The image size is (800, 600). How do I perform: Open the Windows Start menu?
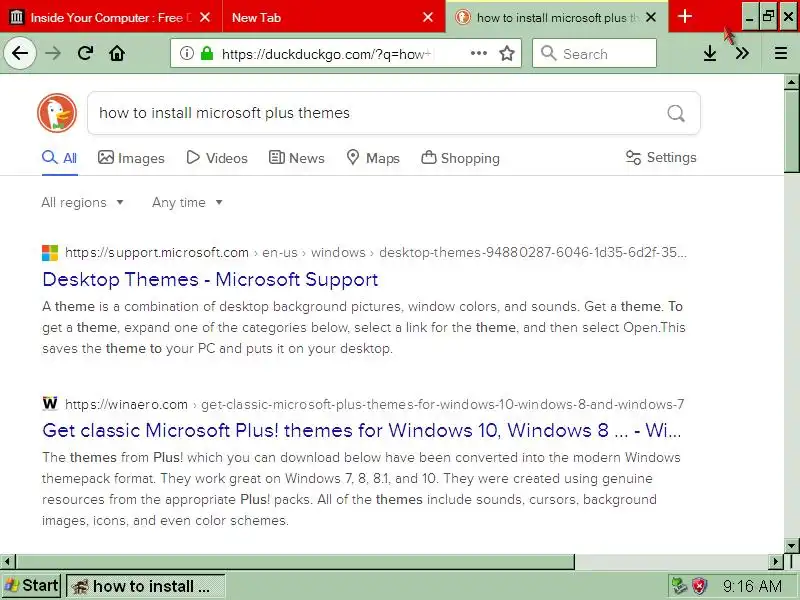tap(31, 586)
